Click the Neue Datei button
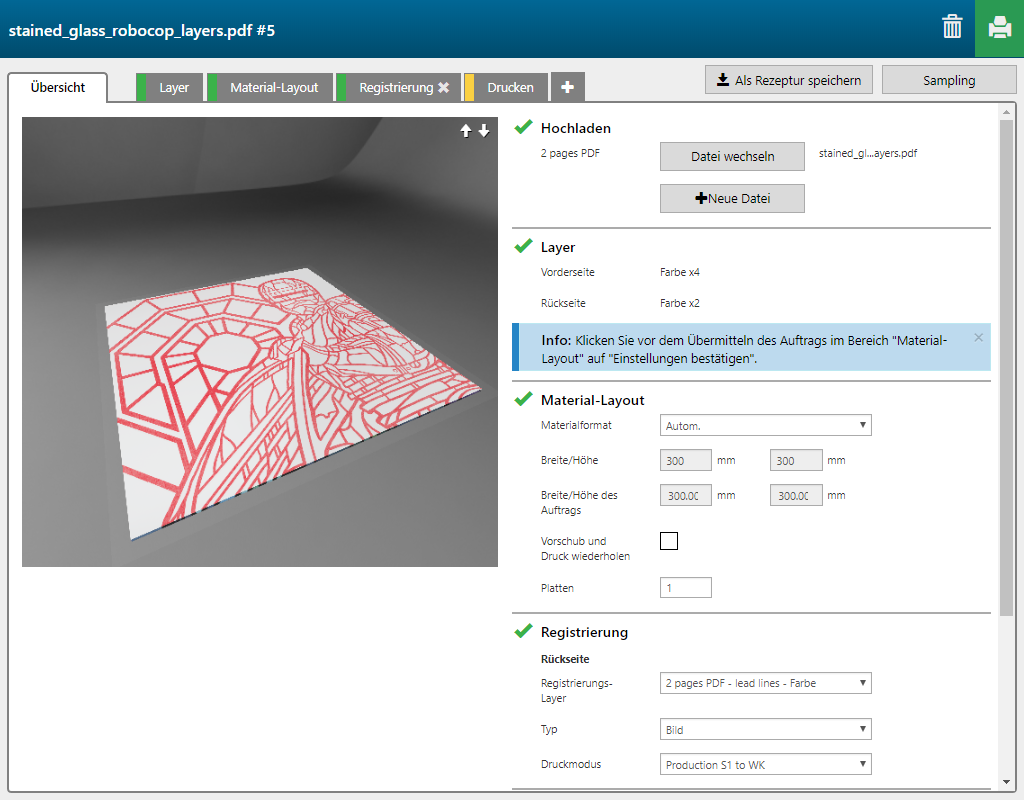1024x800 pixels. coord(732,199)
